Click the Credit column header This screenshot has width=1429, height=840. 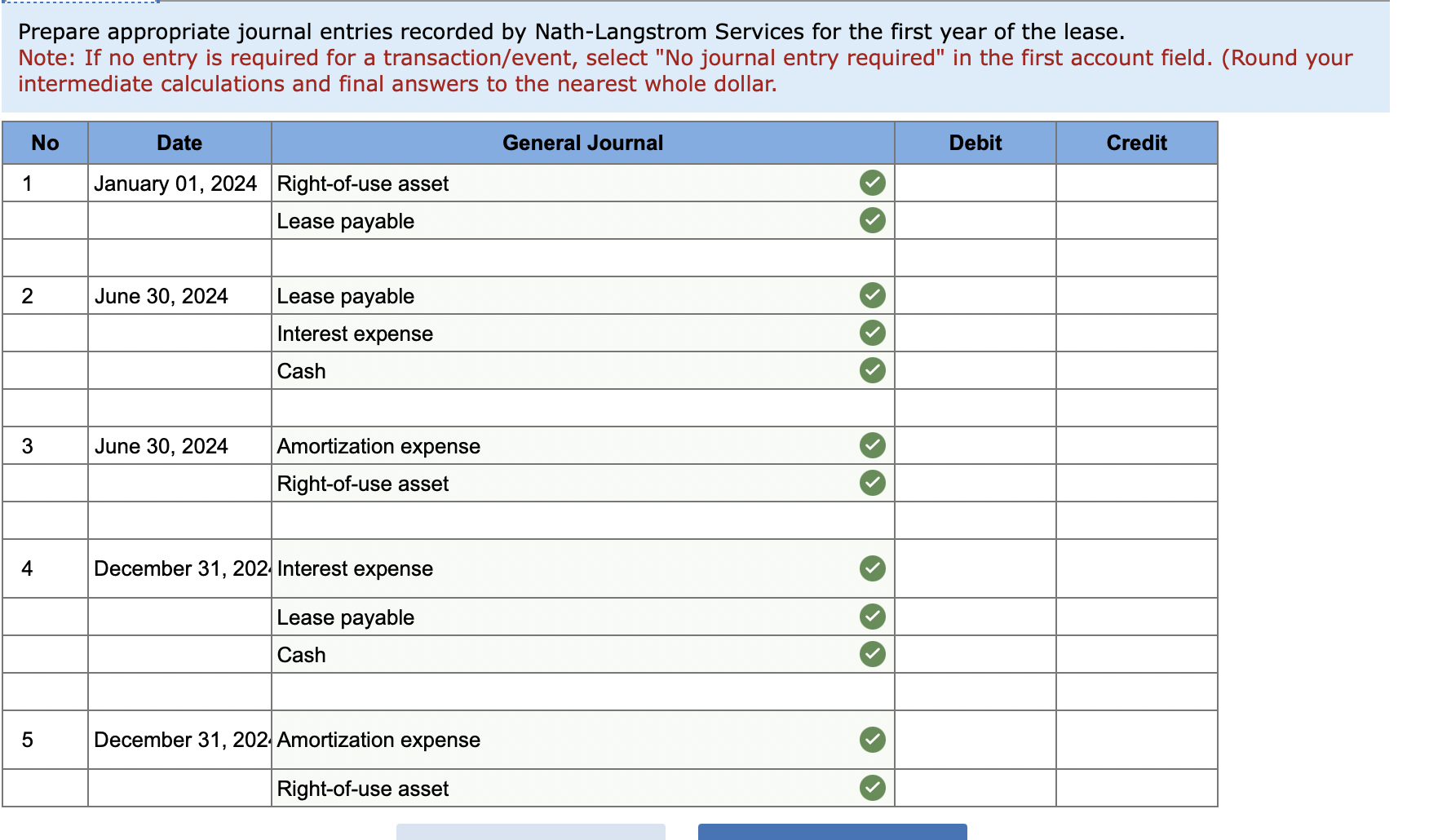click(x=1137, y=143)
